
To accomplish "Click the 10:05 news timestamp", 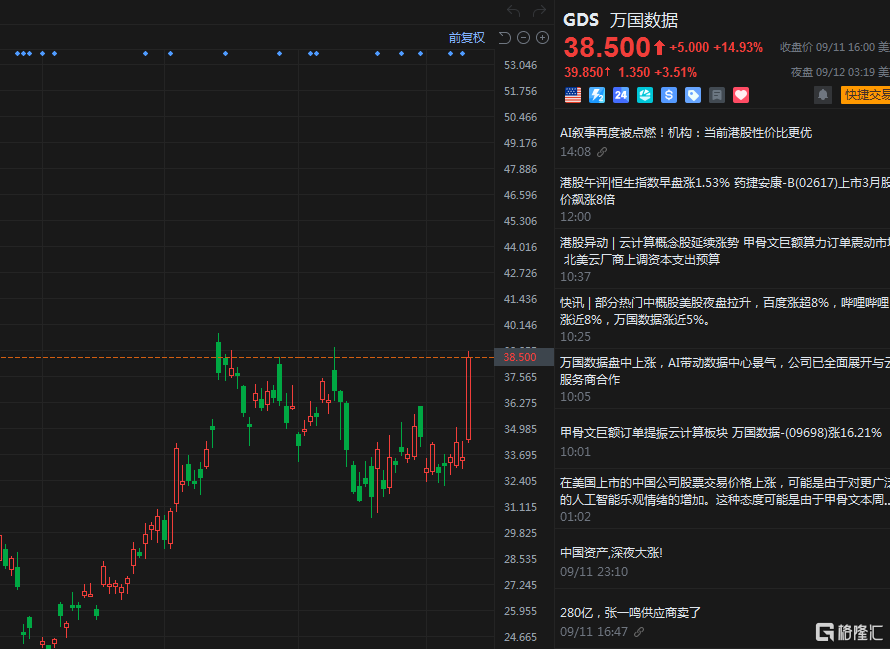I will click(576, 397).
